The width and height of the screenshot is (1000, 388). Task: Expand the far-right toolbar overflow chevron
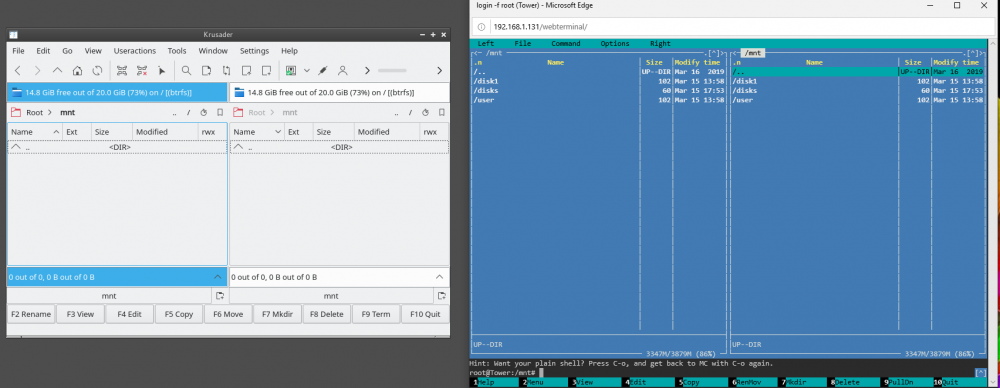439,70
